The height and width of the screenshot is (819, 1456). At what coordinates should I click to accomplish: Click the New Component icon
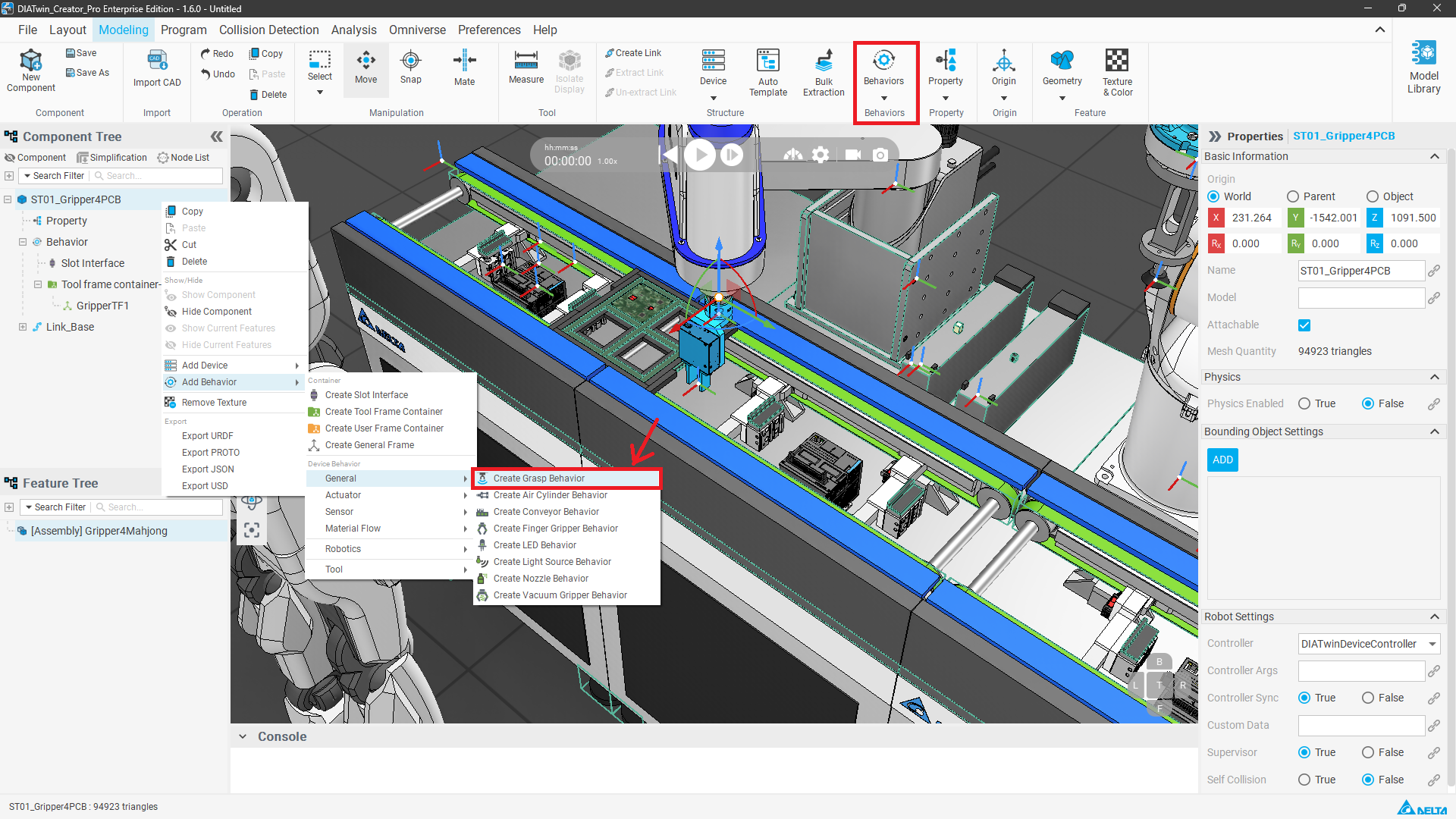(31, 71)
